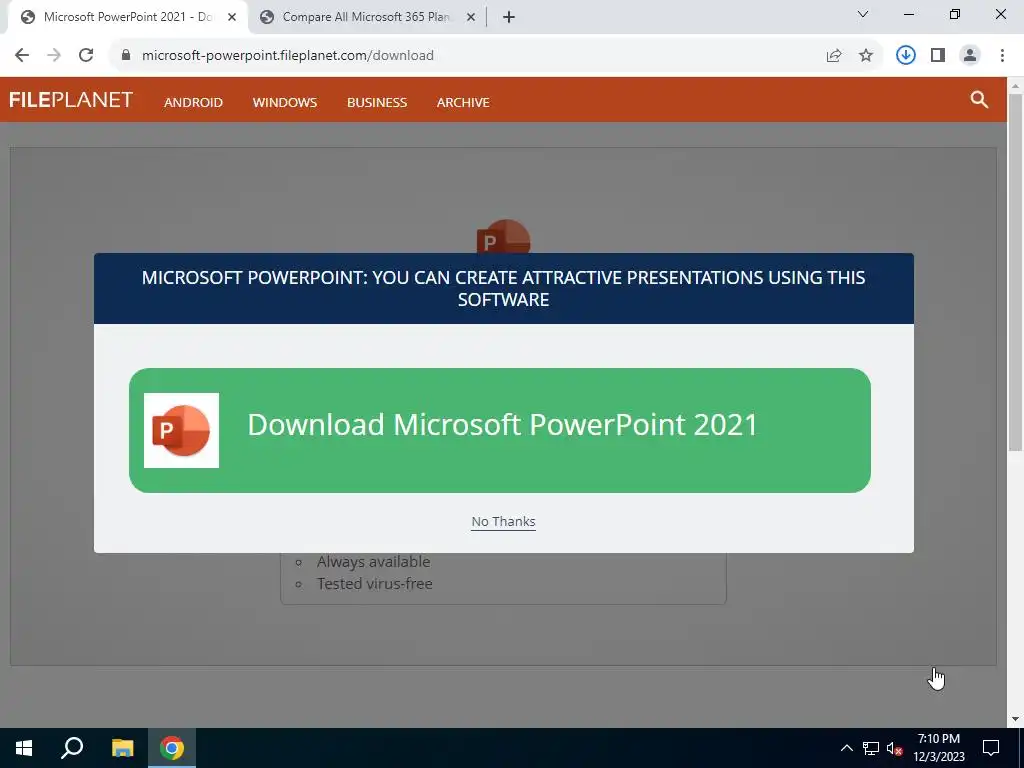Click the Chrome taskbar icon

point(172,748)
